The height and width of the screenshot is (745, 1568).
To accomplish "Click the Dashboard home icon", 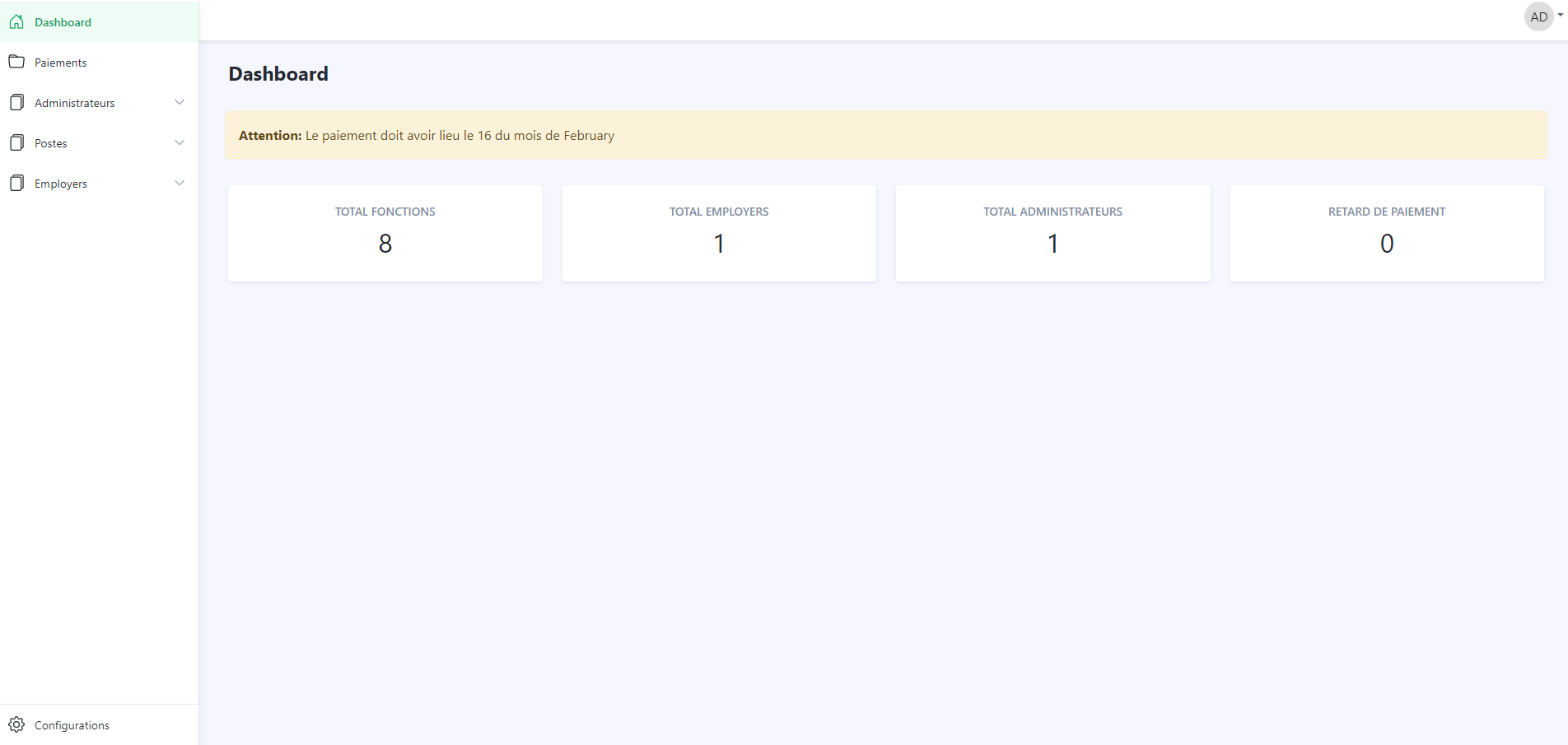I will [x=16, y=21].
